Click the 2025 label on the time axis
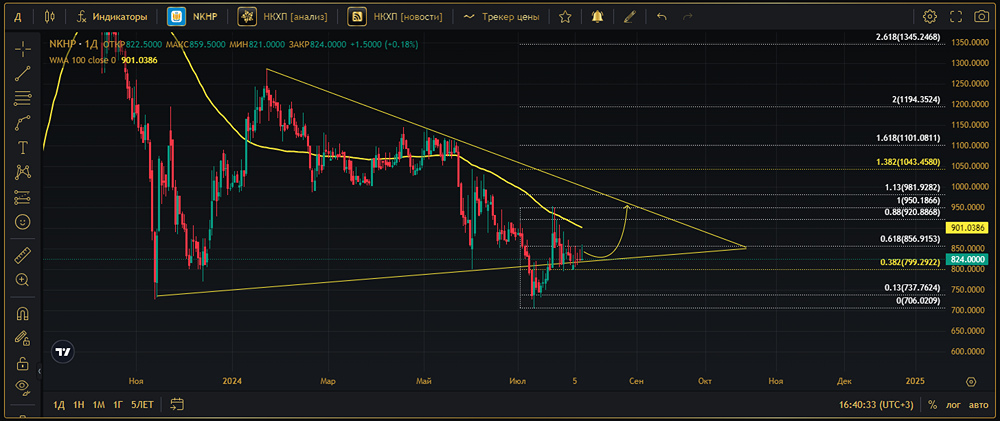 (915, 381)
